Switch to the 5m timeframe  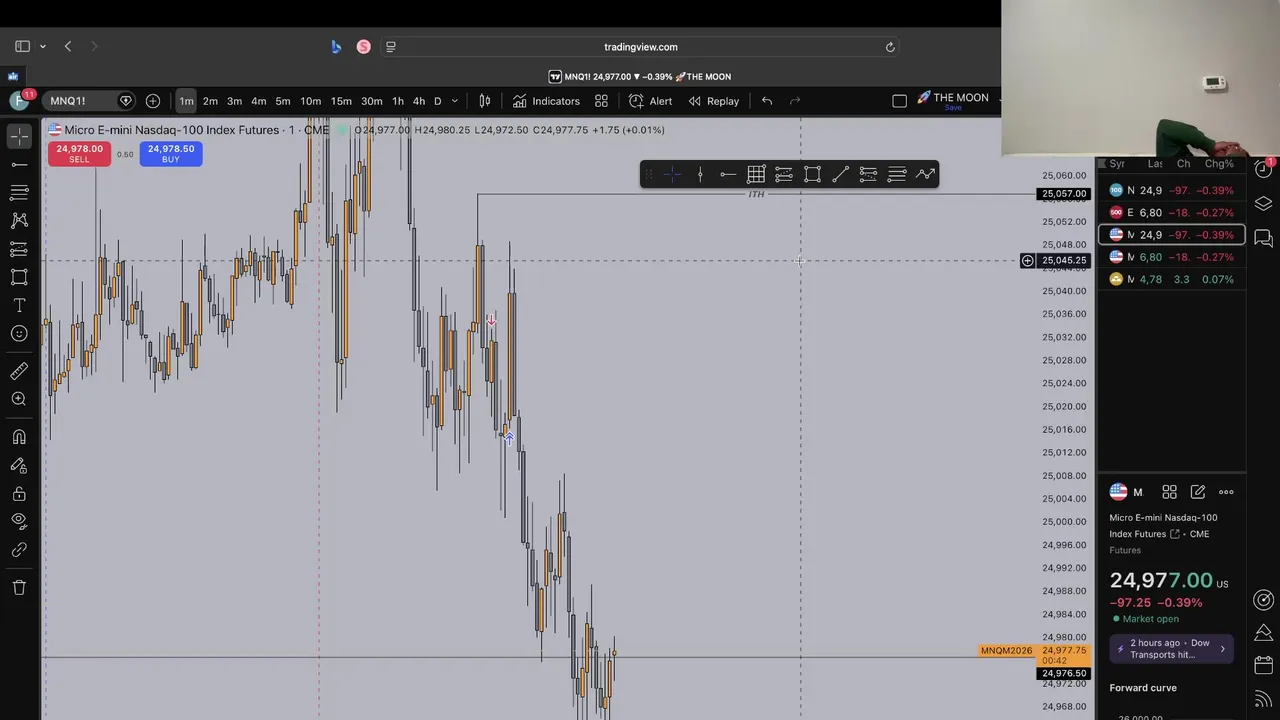coord(283,101)
